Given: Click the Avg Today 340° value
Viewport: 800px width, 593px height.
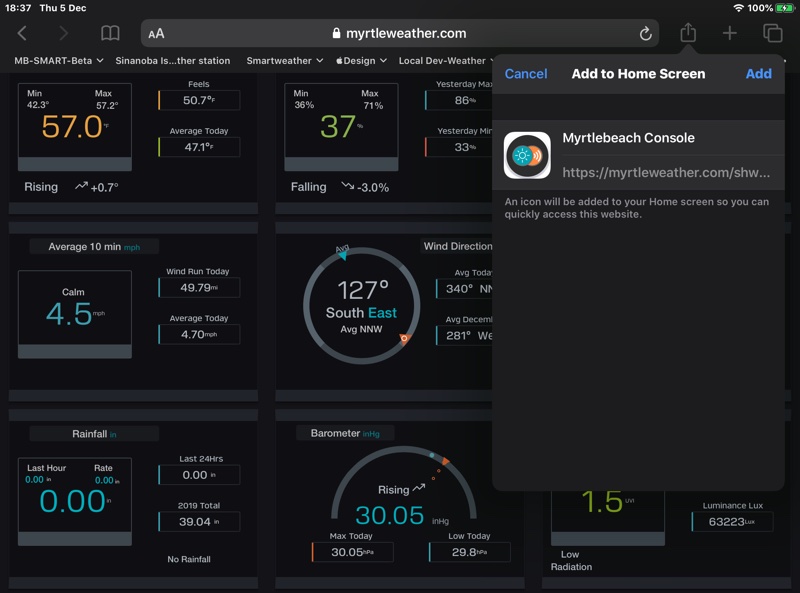Looking at the screenshot, I should tap(464, 288).
